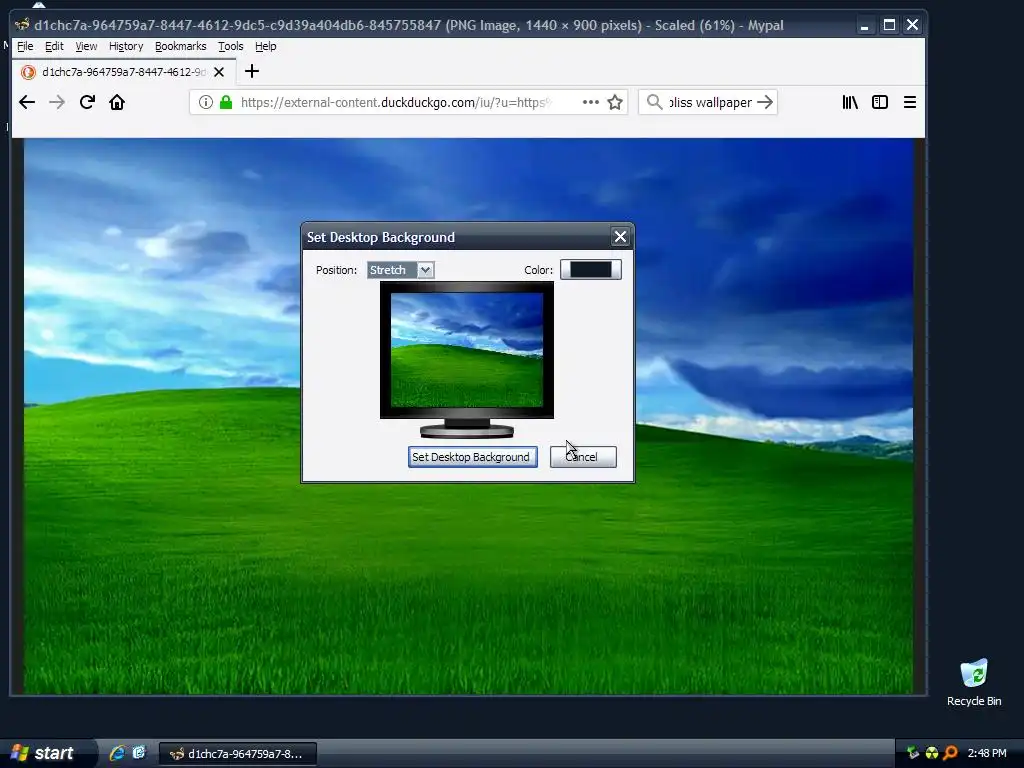Open the Bookmarks menu

[x=180, y=46]
